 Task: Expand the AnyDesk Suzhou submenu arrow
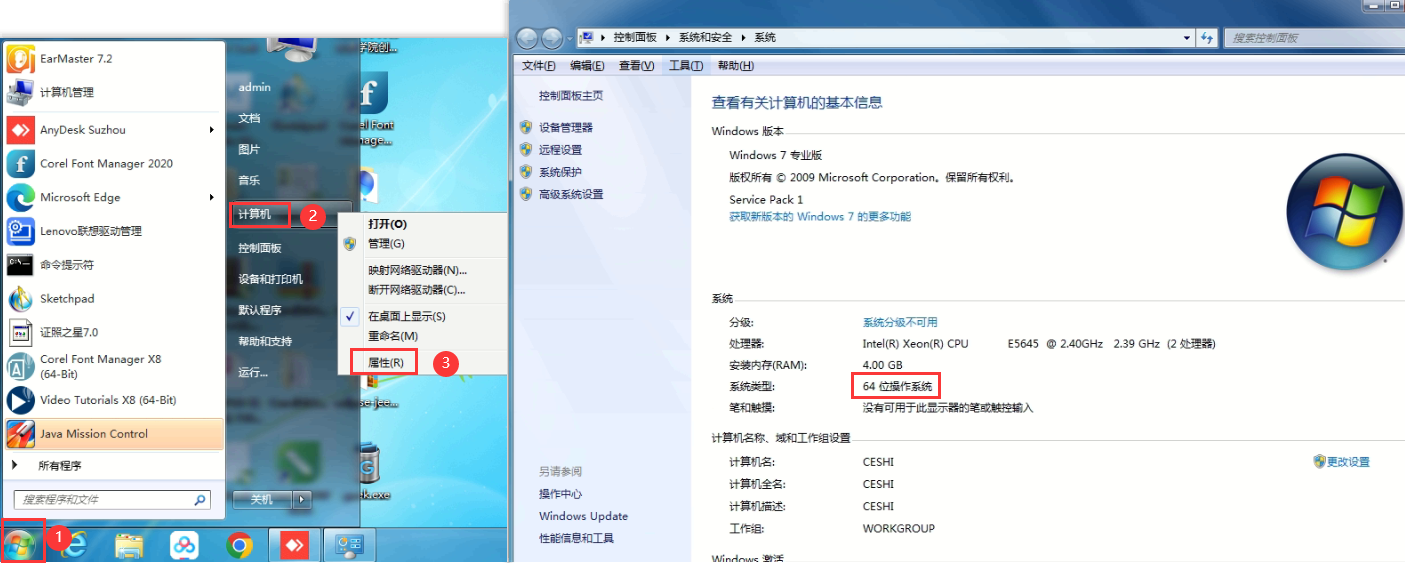pyautogui.click(x=212, y=130)
